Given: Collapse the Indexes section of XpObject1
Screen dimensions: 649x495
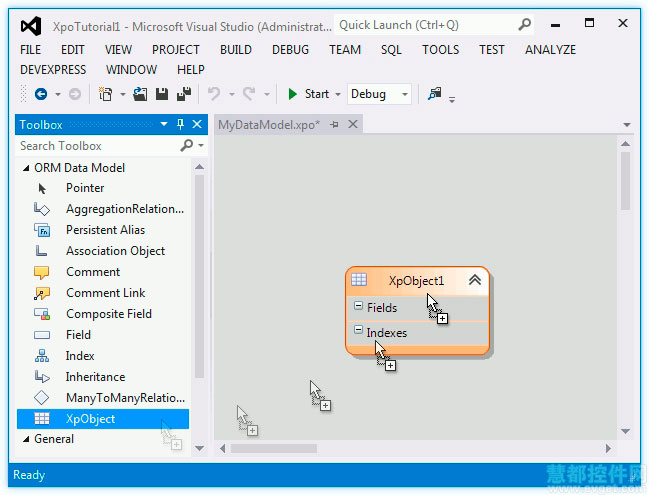Looking at the screenshot, I should point(358,330).
